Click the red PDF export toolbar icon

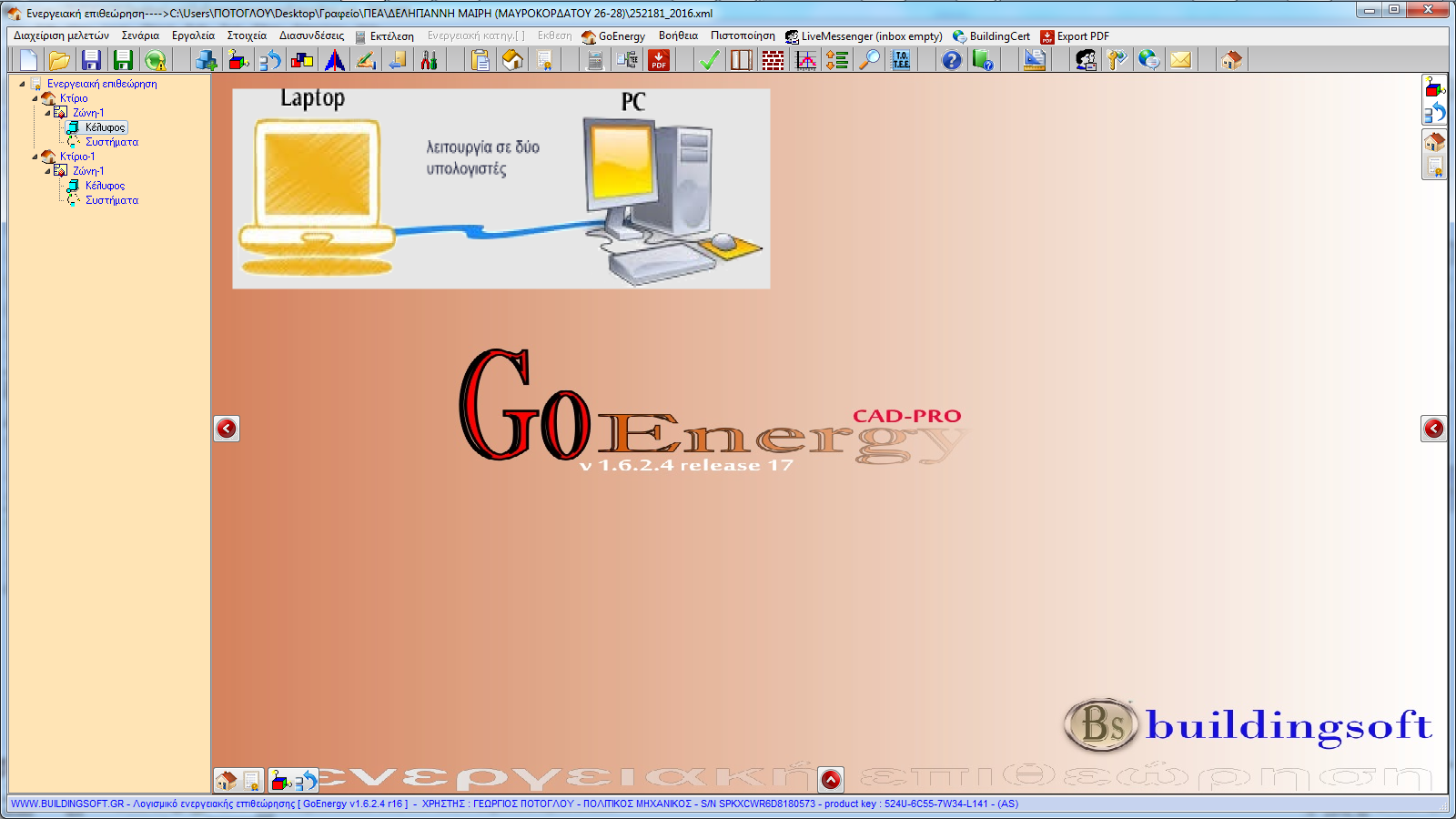(659, 60)
